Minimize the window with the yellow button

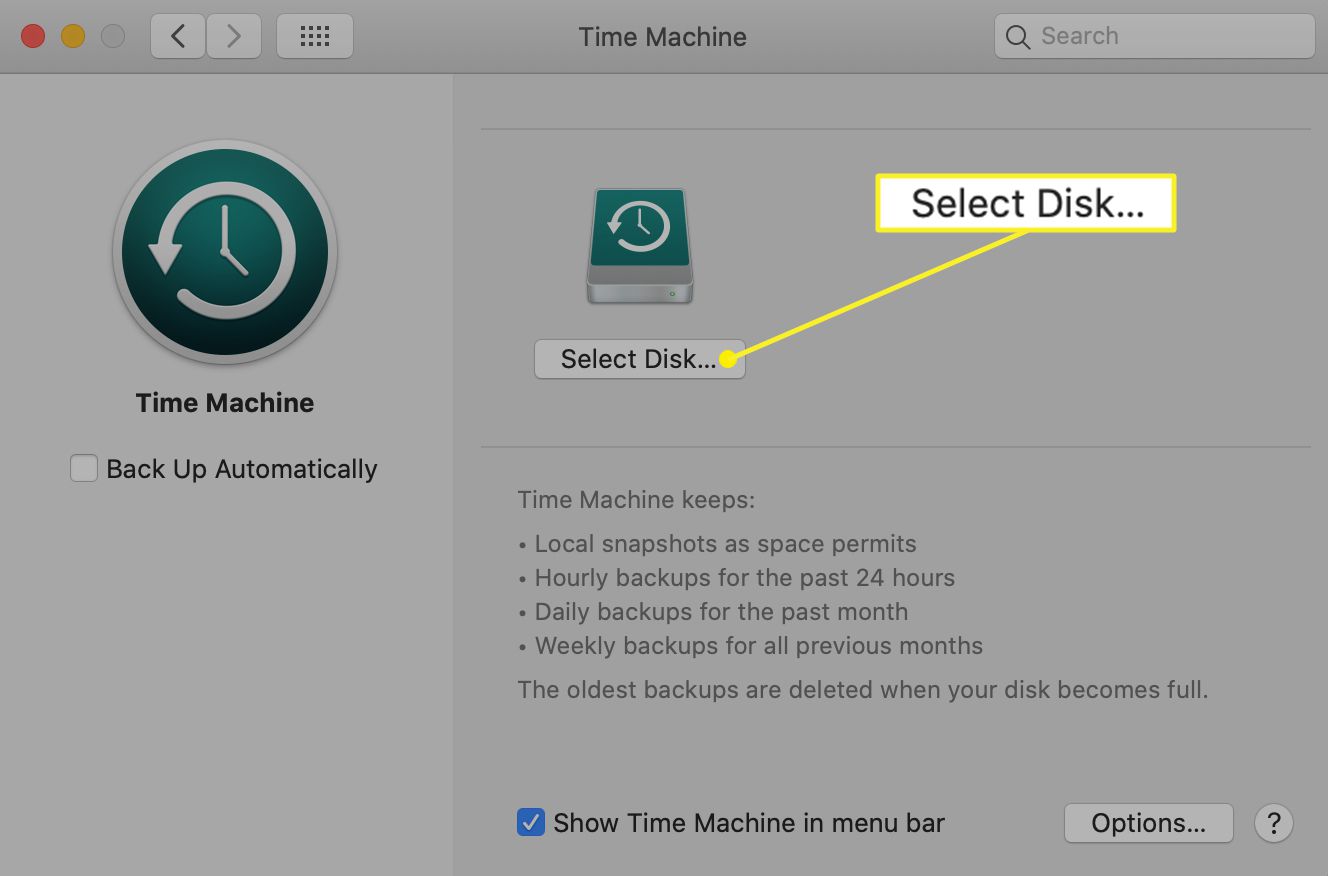tap(73, 37)
